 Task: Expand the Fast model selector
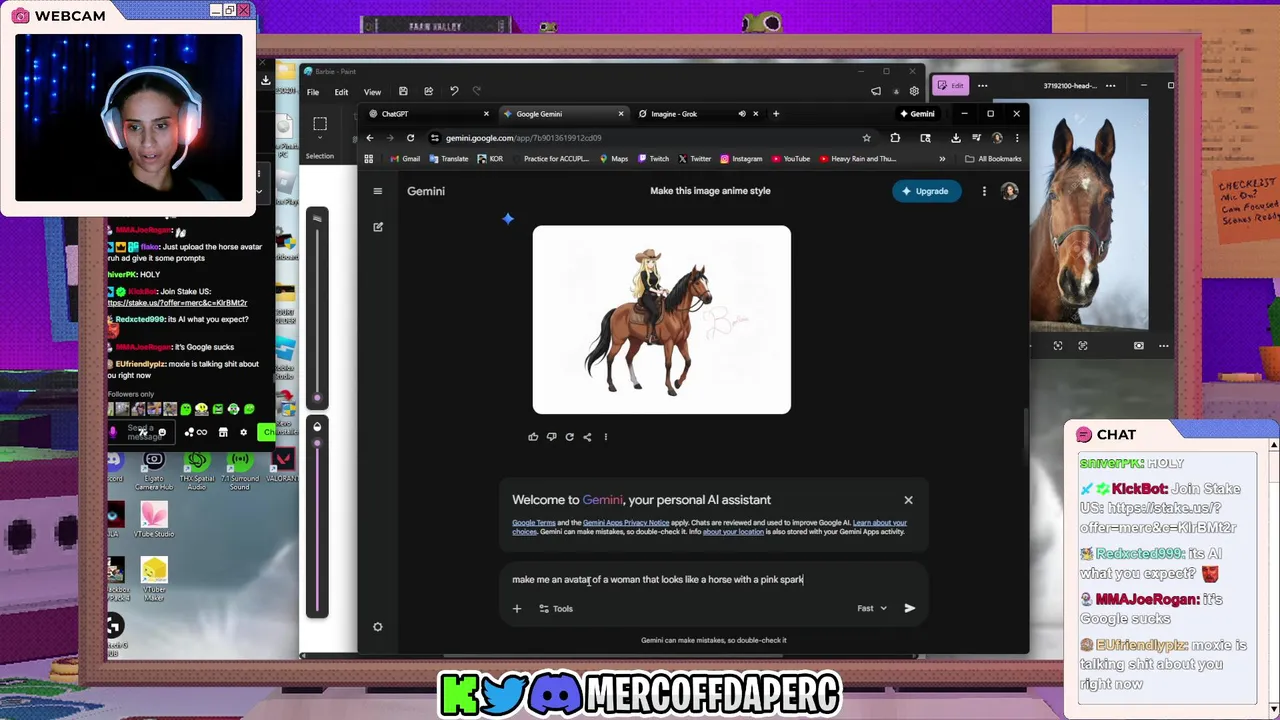872,608
